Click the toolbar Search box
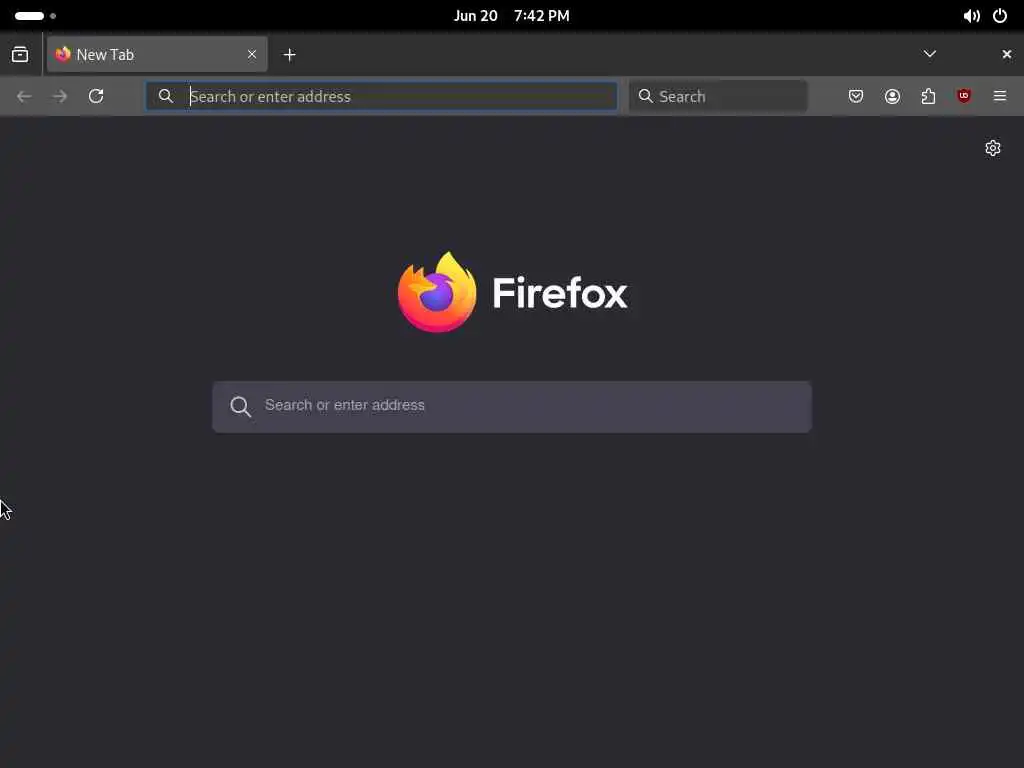The width and height of the screenshot is (1024, 768). click(718, 97)
